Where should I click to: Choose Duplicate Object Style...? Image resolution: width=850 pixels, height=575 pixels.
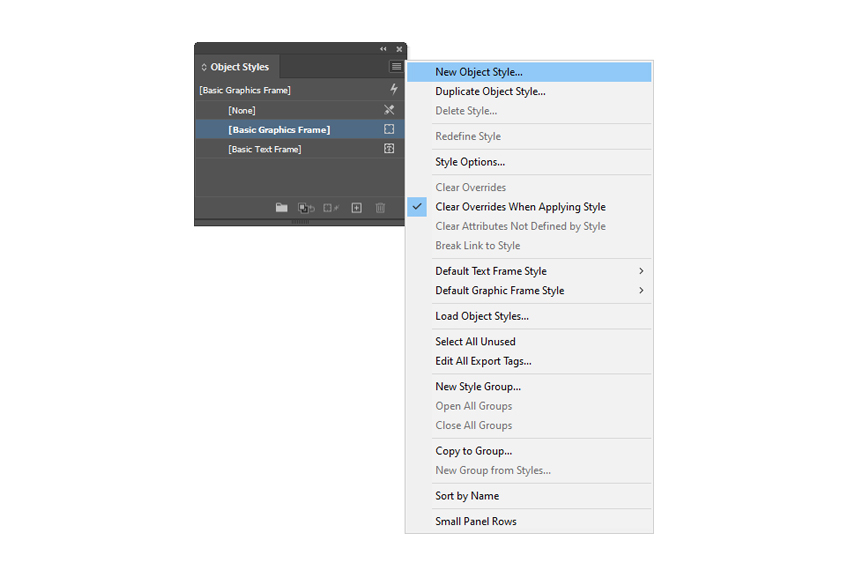pyautogui.click(x=529, y=92)
